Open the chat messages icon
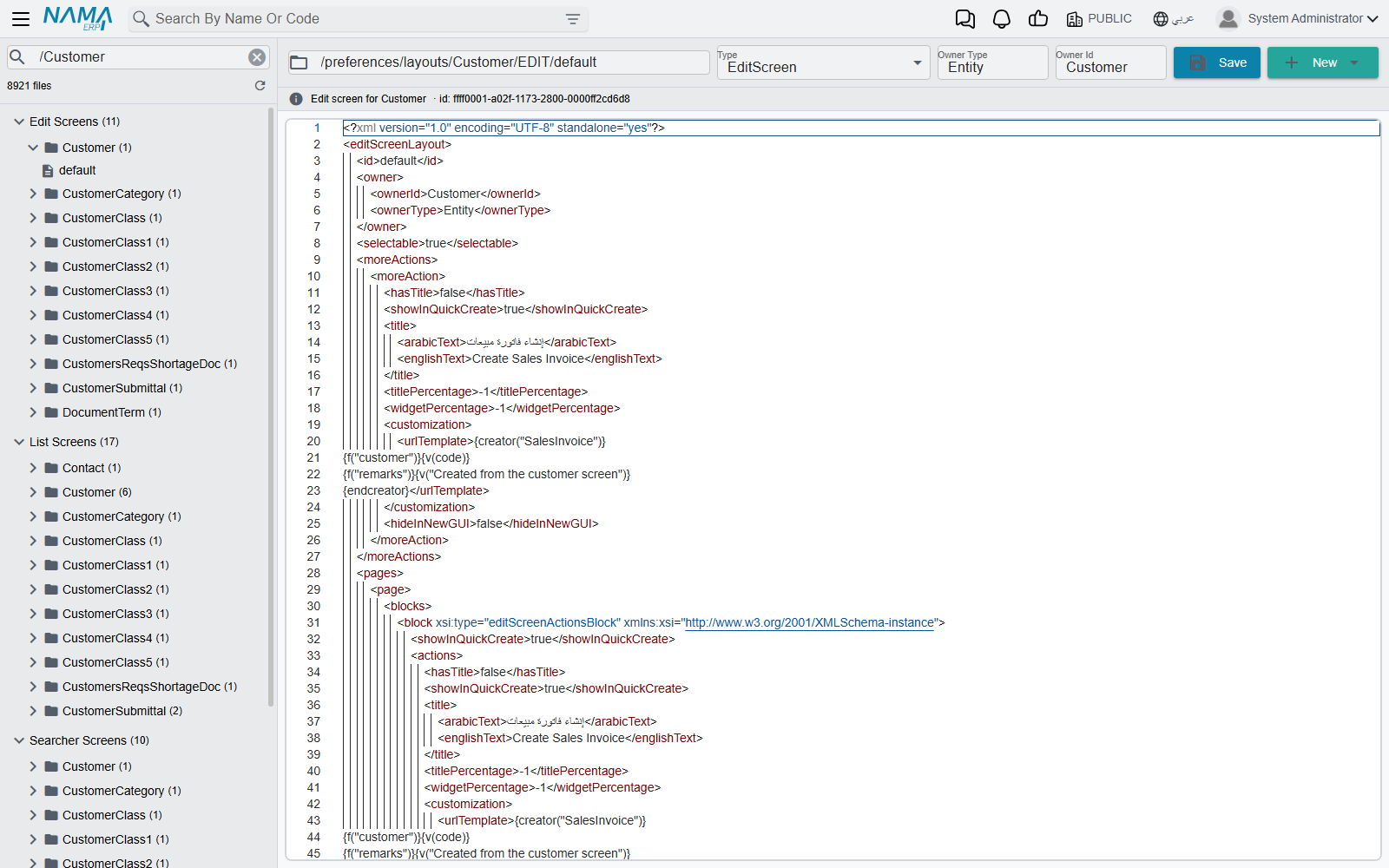This screenshot has width=1389, height=868. [x=964, y=19]
